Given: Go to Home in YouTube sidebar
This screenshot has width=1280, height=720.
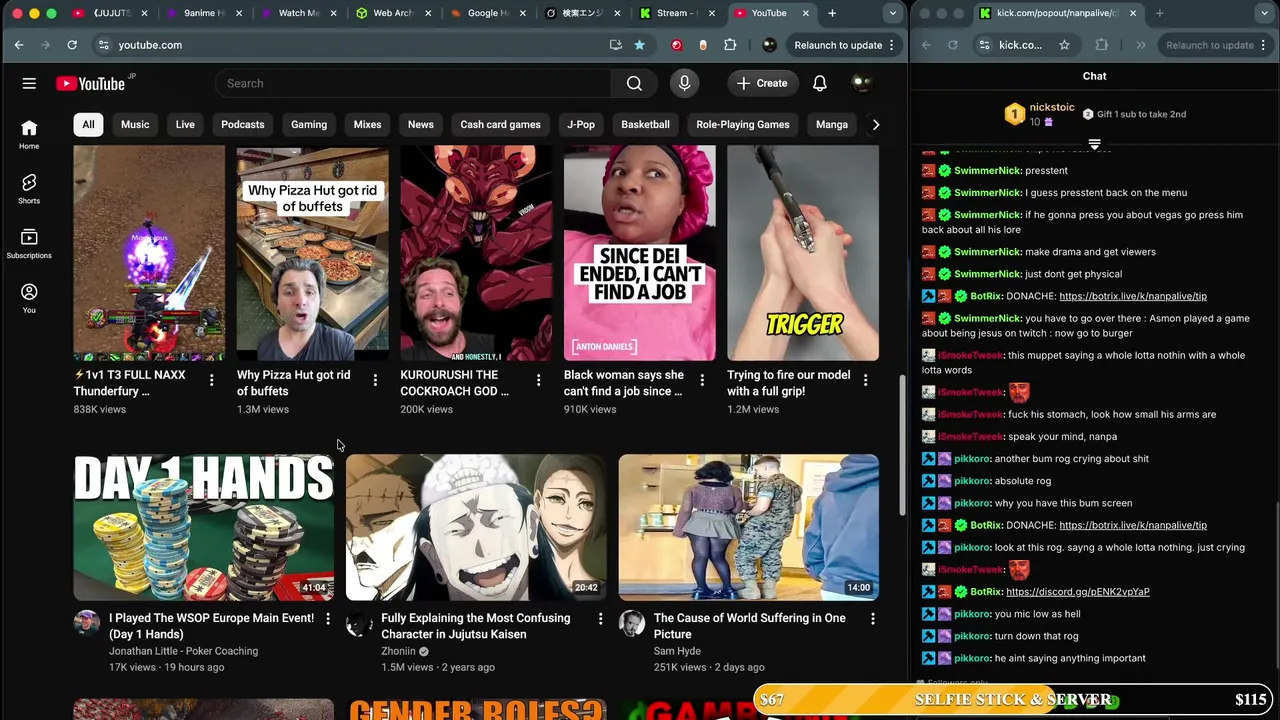Looking at the screenshot, I should click(x=29, y=134).
